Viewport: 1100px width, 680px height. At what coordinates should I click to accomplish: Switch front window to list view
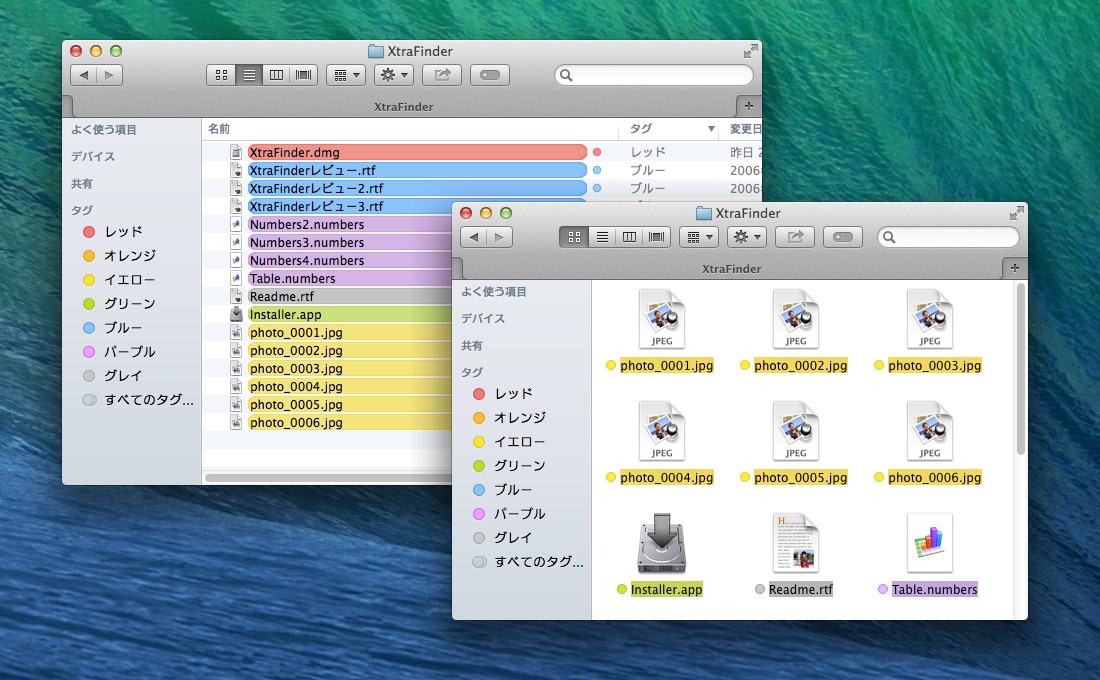(x=601, y=237)
